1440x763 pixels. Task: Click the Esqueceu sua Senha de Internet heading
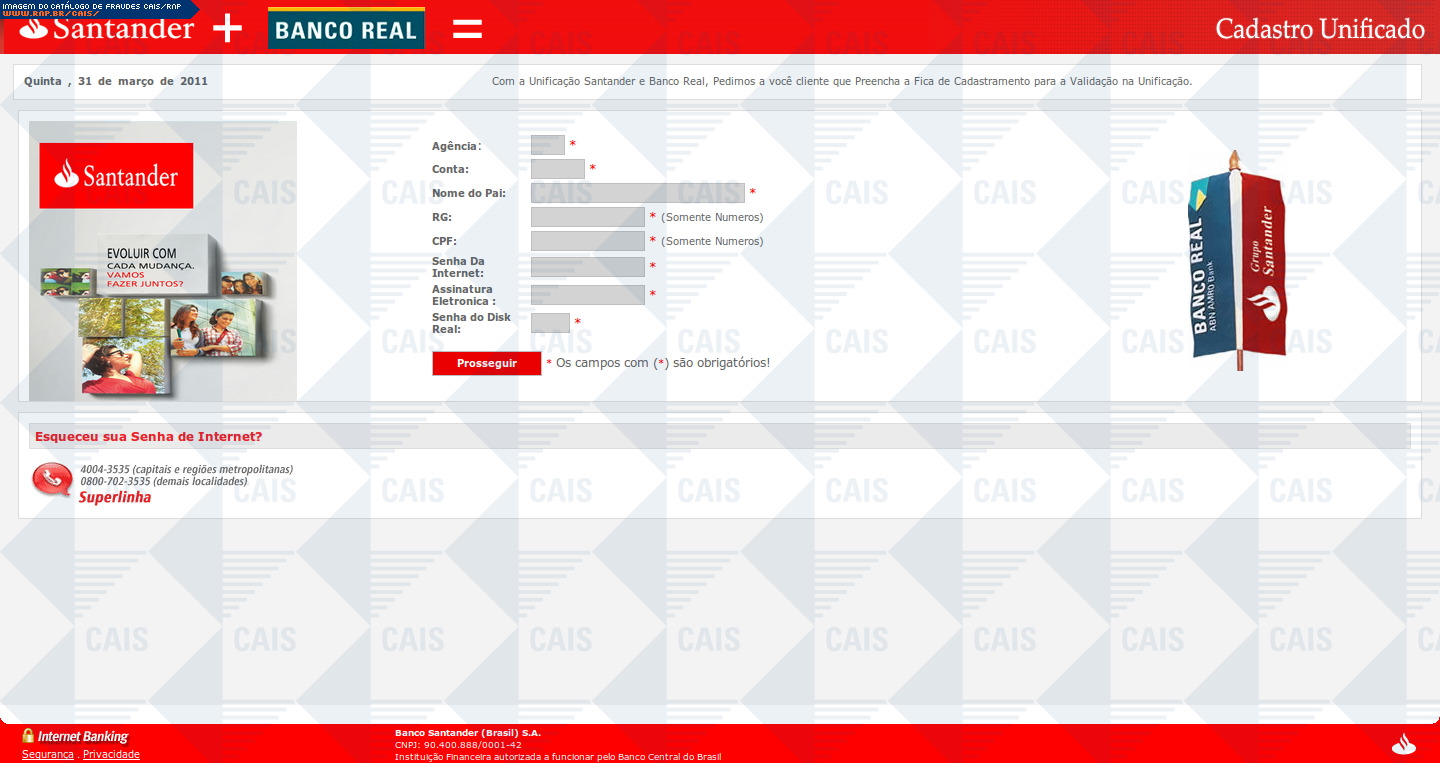149,437
